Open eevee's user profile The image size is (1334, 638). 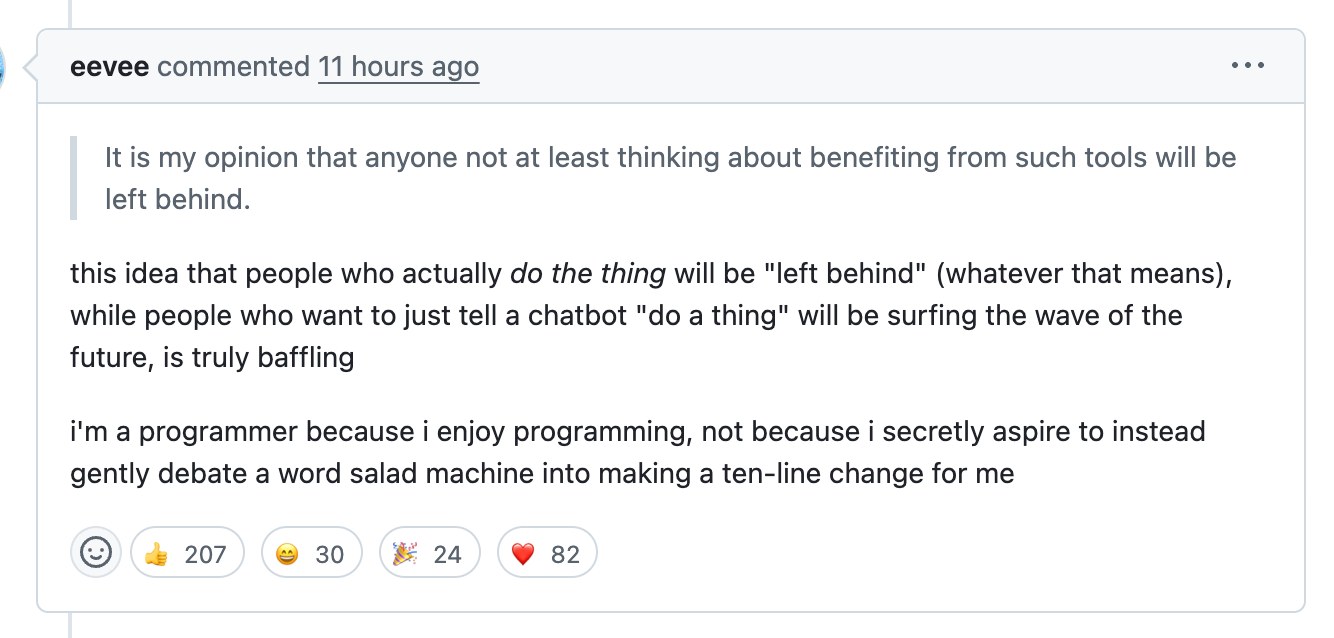coord(110,67)
